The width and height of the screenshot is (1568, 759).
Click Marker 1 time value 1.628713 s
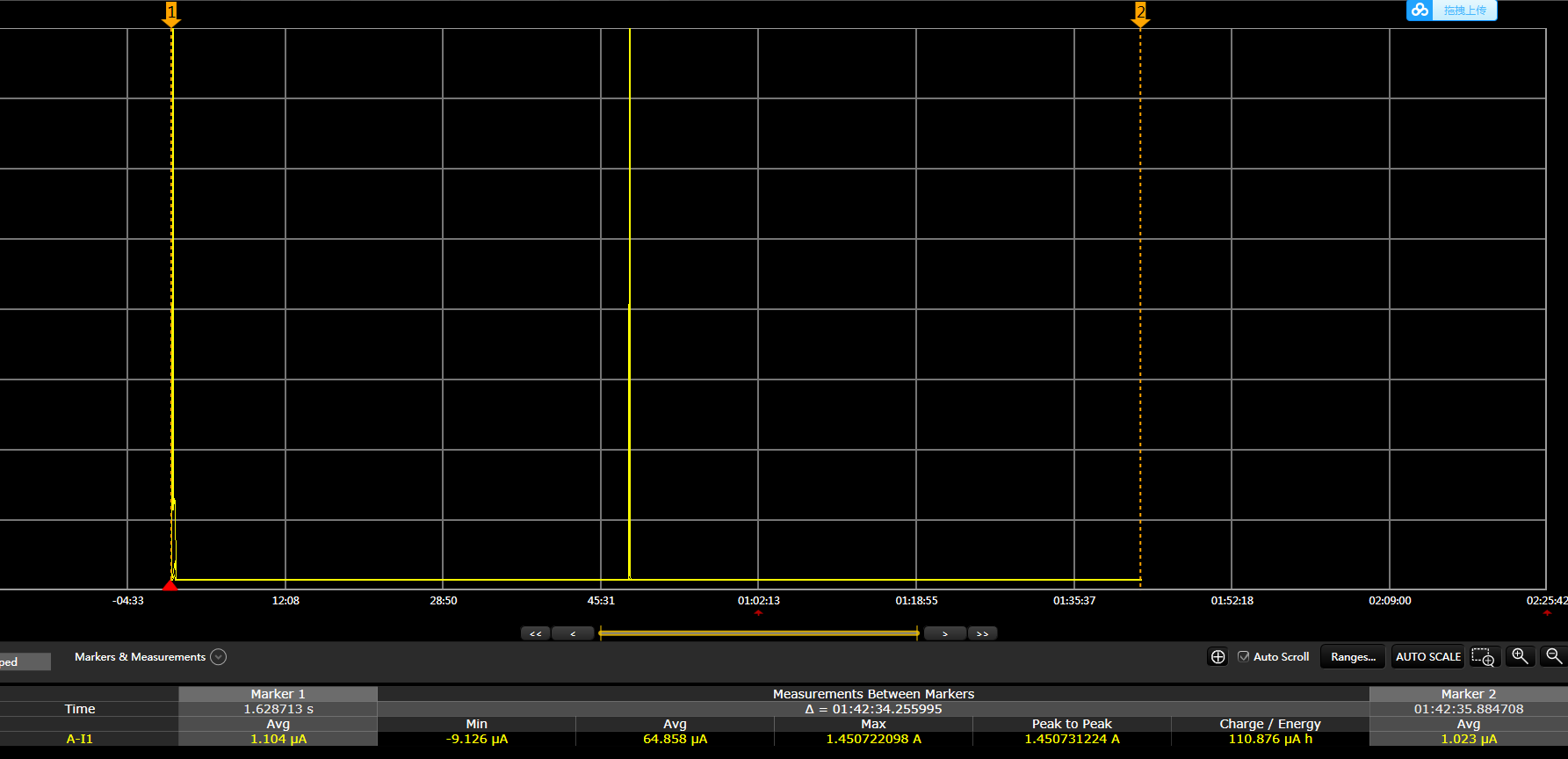(x=278, y=709)
